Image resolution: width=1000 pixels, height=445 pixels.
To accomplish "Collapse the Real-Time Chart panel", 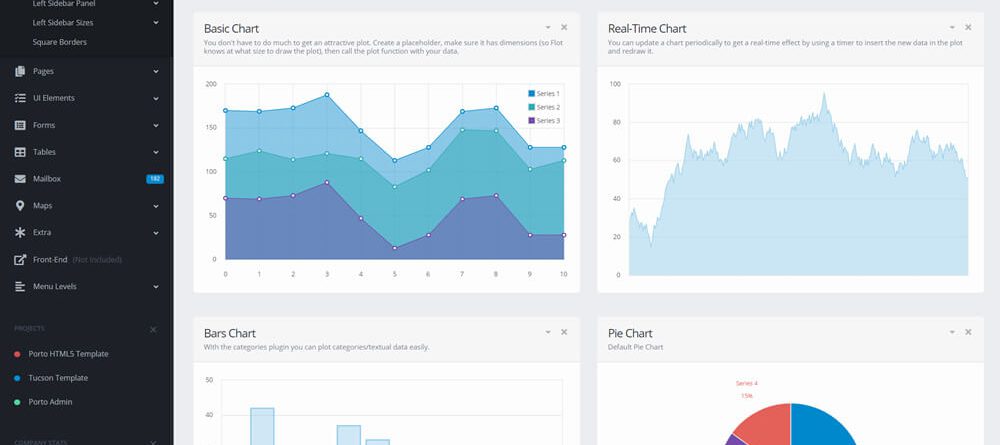I will tap(951, 27).
